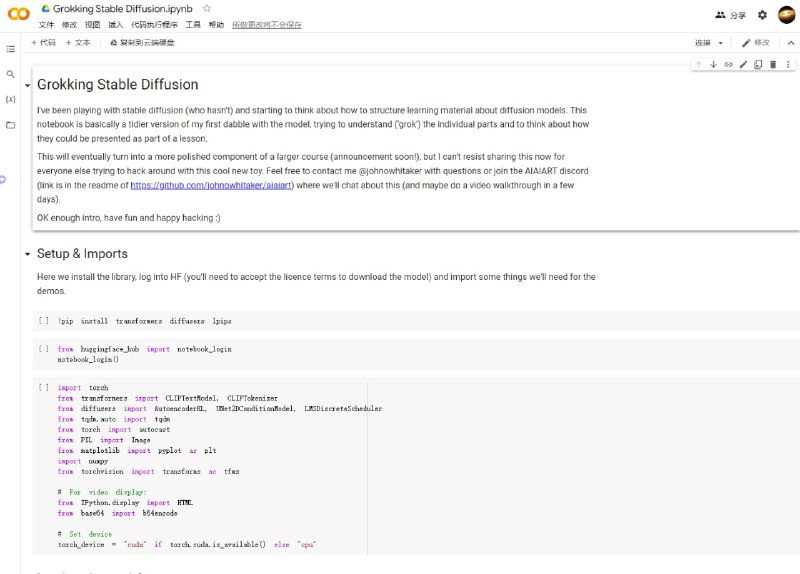Open the variables {x} panel

point(11,99)
